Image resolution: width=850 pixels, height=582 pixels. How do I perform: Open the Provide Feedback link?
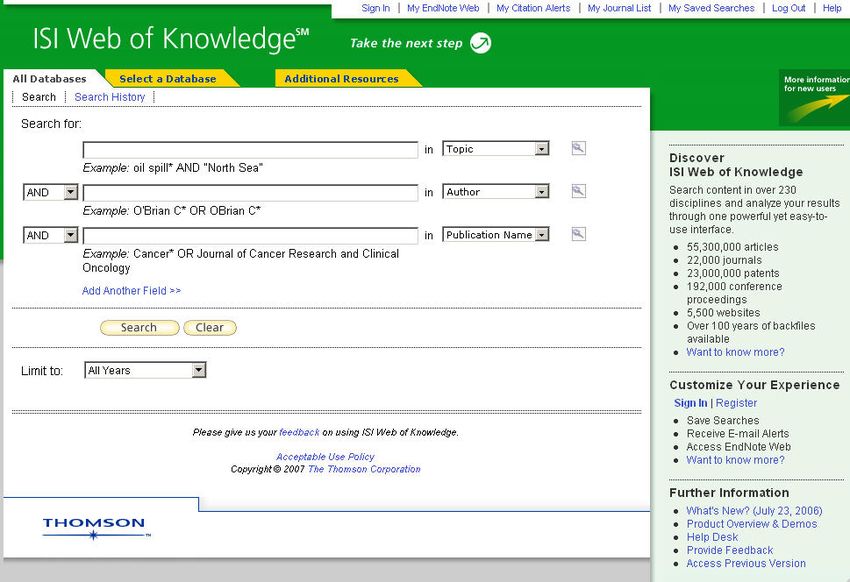[x=730, y=551]
